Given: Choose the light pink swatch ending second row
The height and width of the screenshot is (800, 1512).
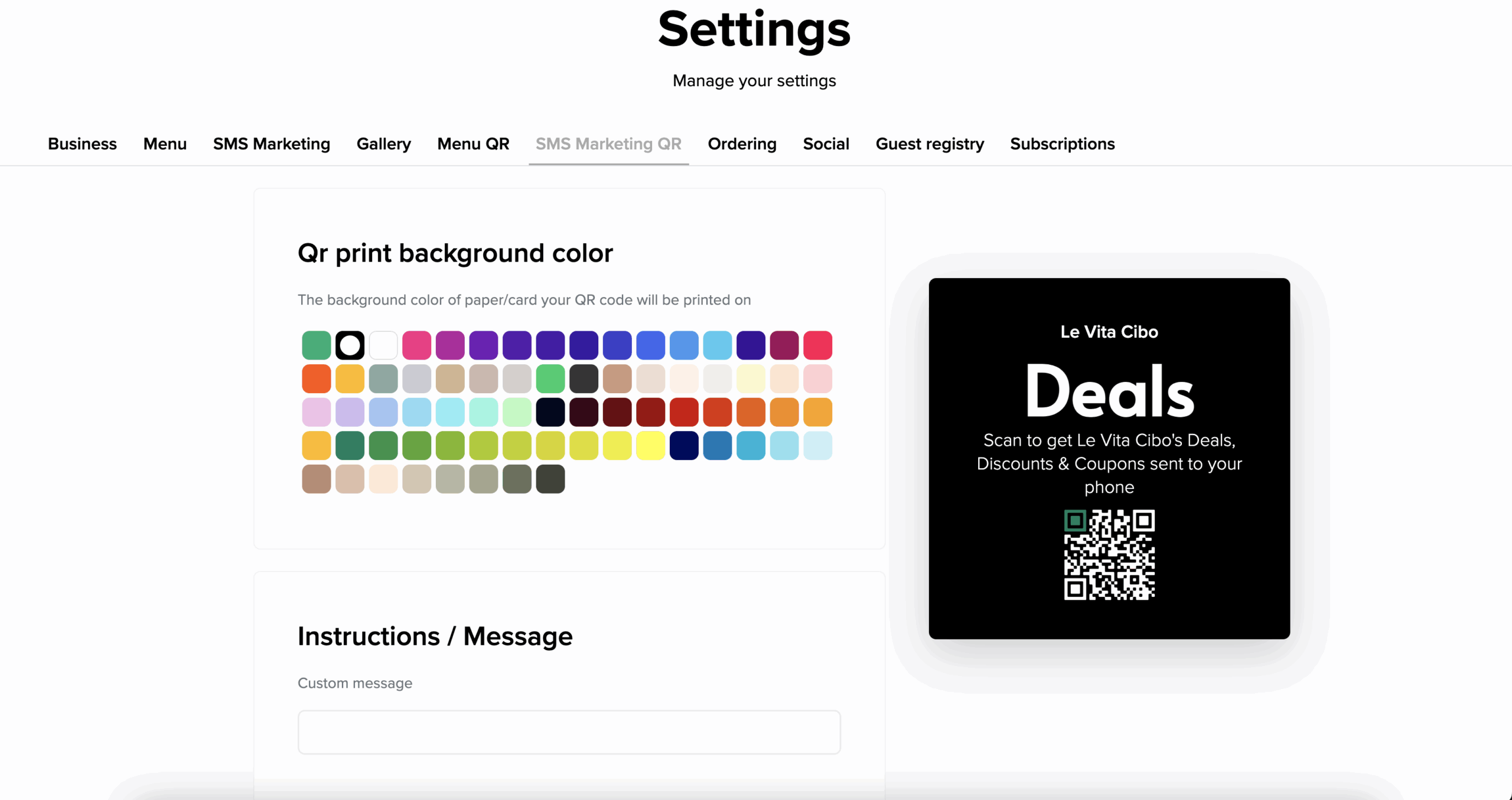Looking at the screenshot, I should click(x=818, y=378).
